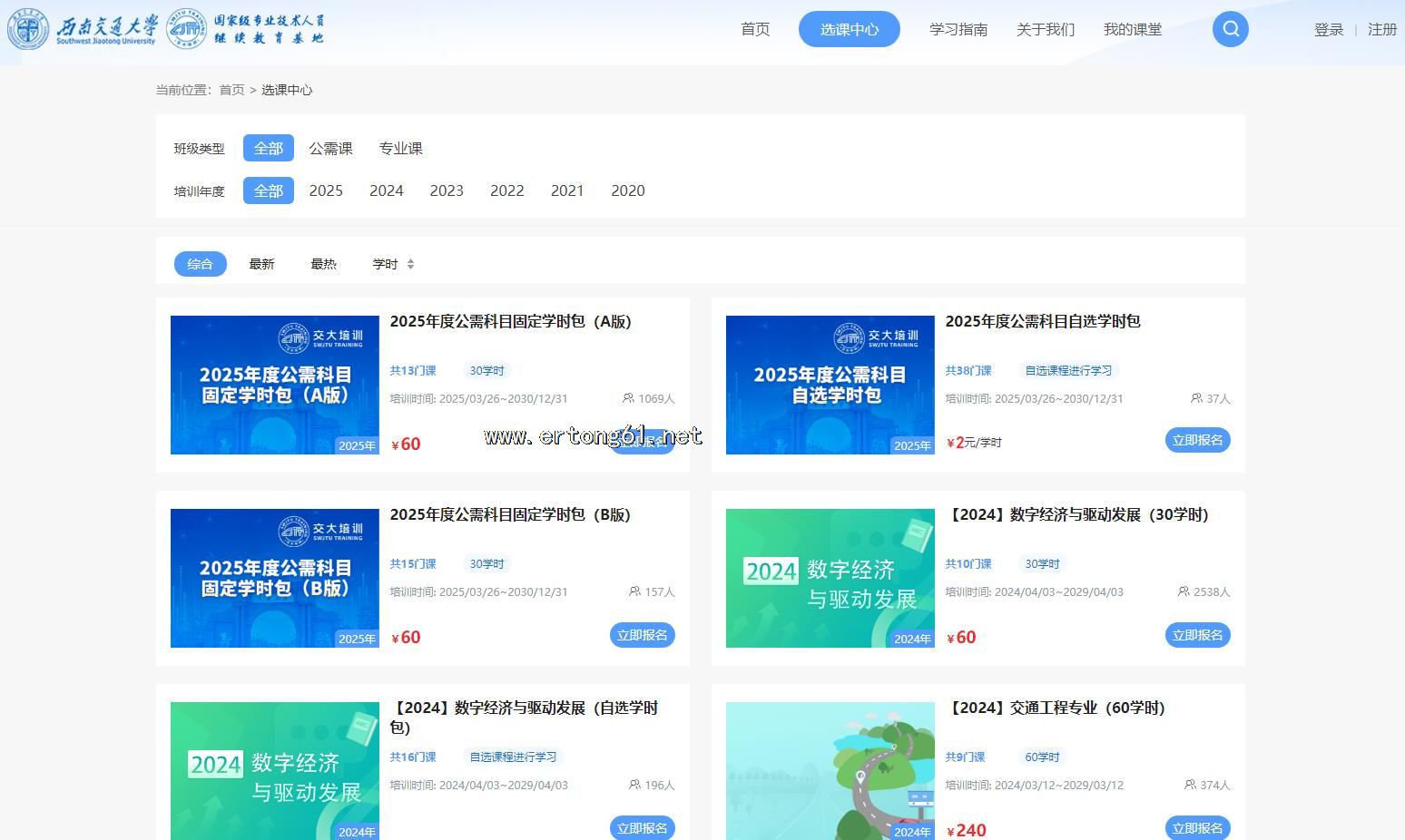
Task: Click enrollment people icon showing 1069人
Action: click(x=628, y=398)
